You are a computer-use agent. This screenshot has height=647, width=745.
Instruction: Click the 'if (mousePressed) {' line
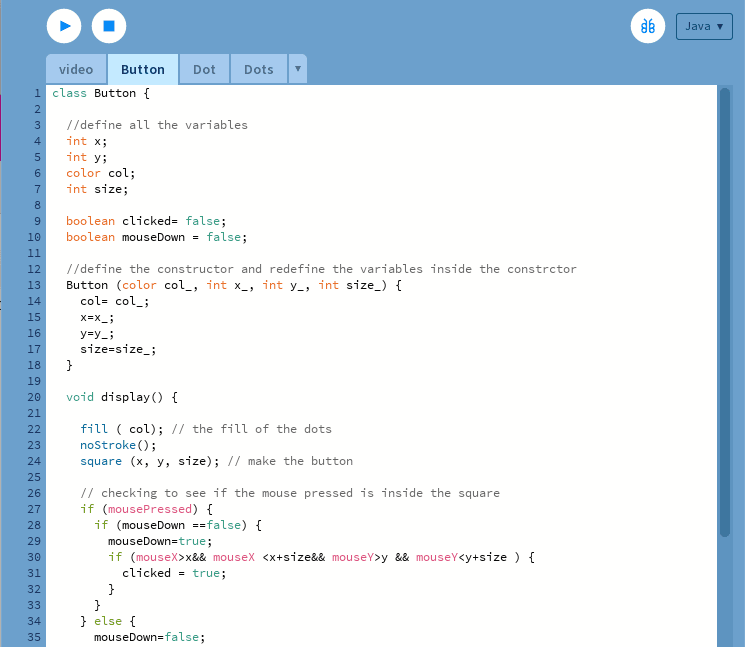tap(146, 509)
